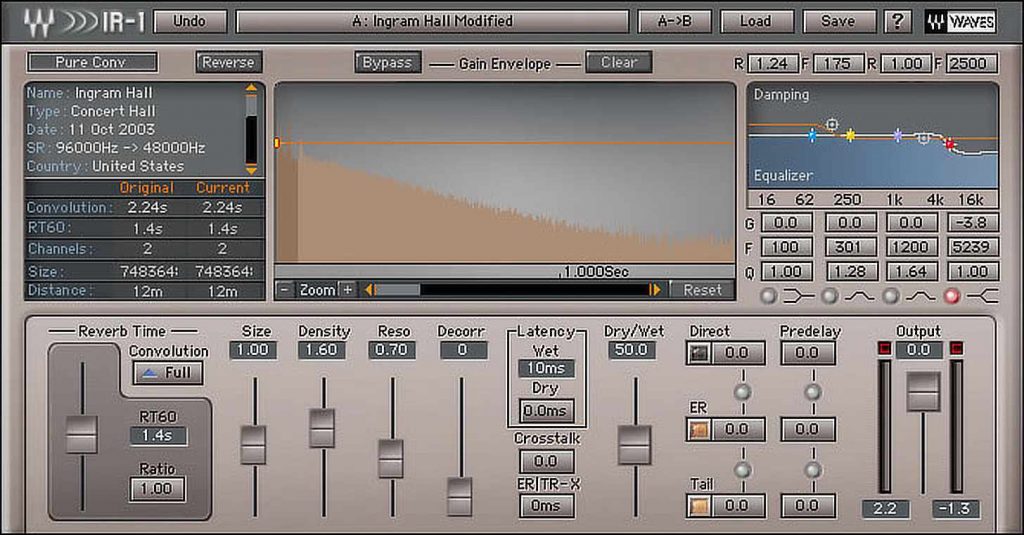The height and width of the screenshot is (535, 1024).
Task: Select the high shelf filter shape icon
Action: point(982,297)
